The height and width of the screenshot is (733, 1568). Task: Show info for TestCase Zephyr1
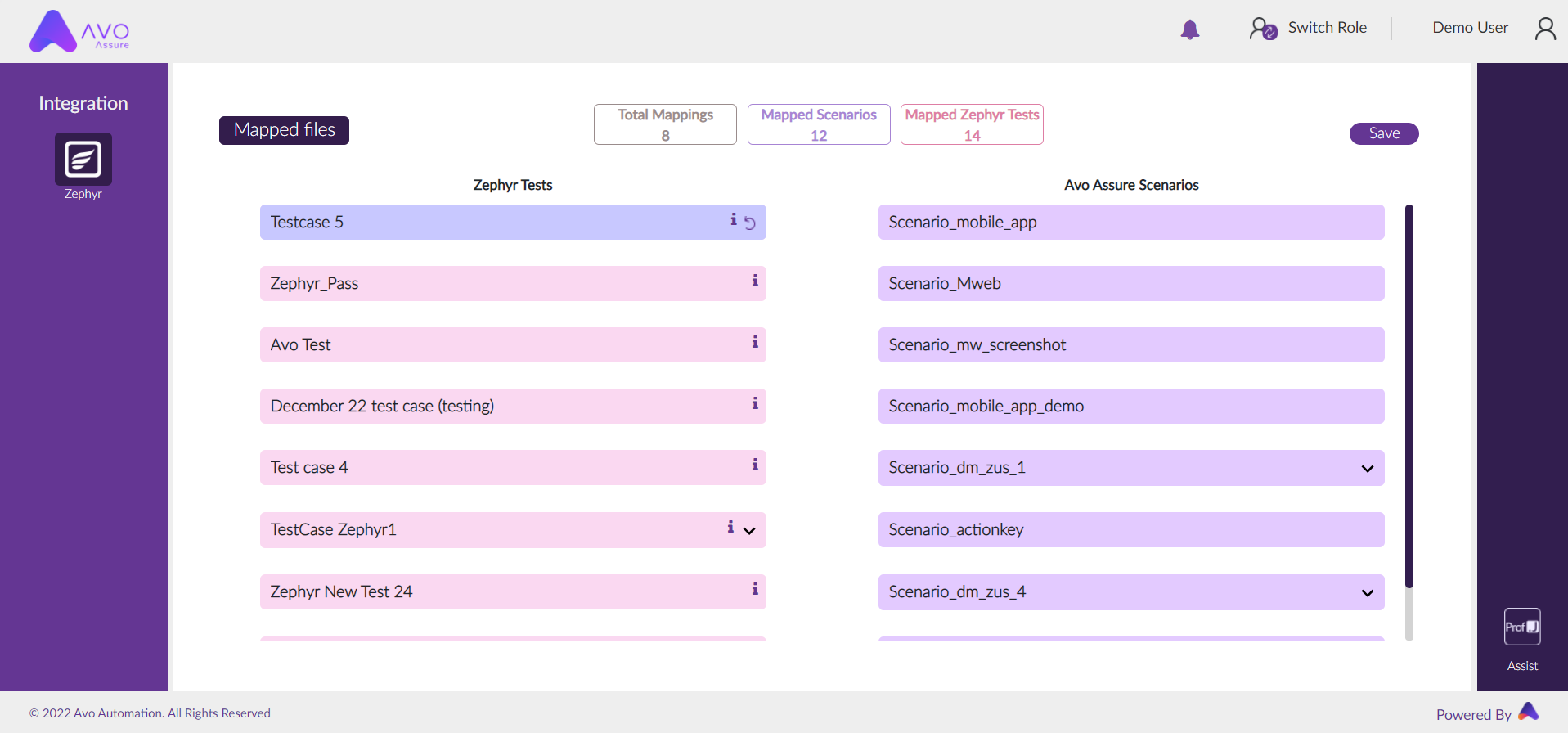pos(730,527)
